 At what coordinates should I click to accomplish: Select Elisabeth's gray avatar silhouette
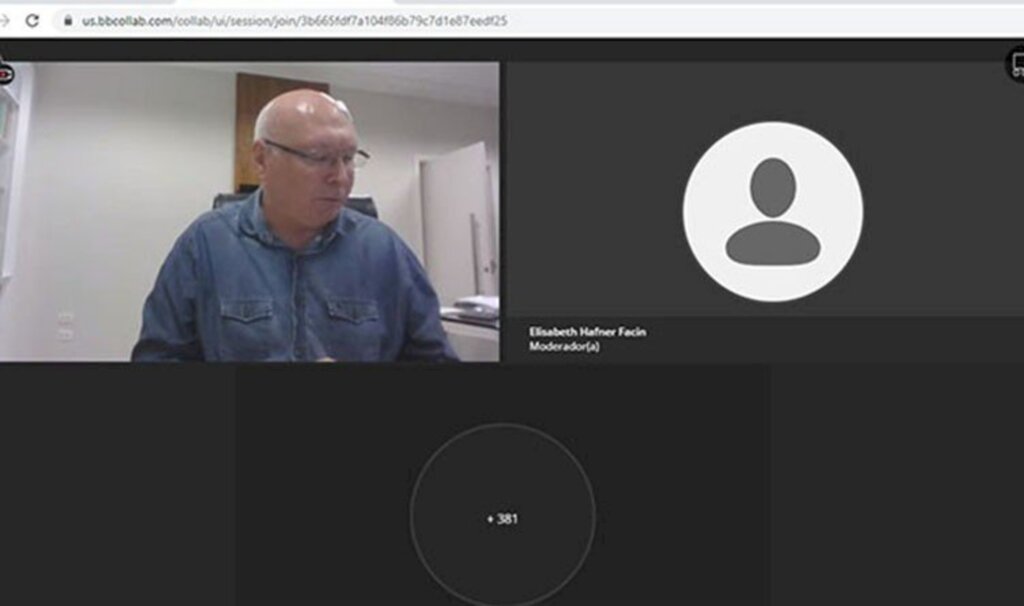click(772, 211)
